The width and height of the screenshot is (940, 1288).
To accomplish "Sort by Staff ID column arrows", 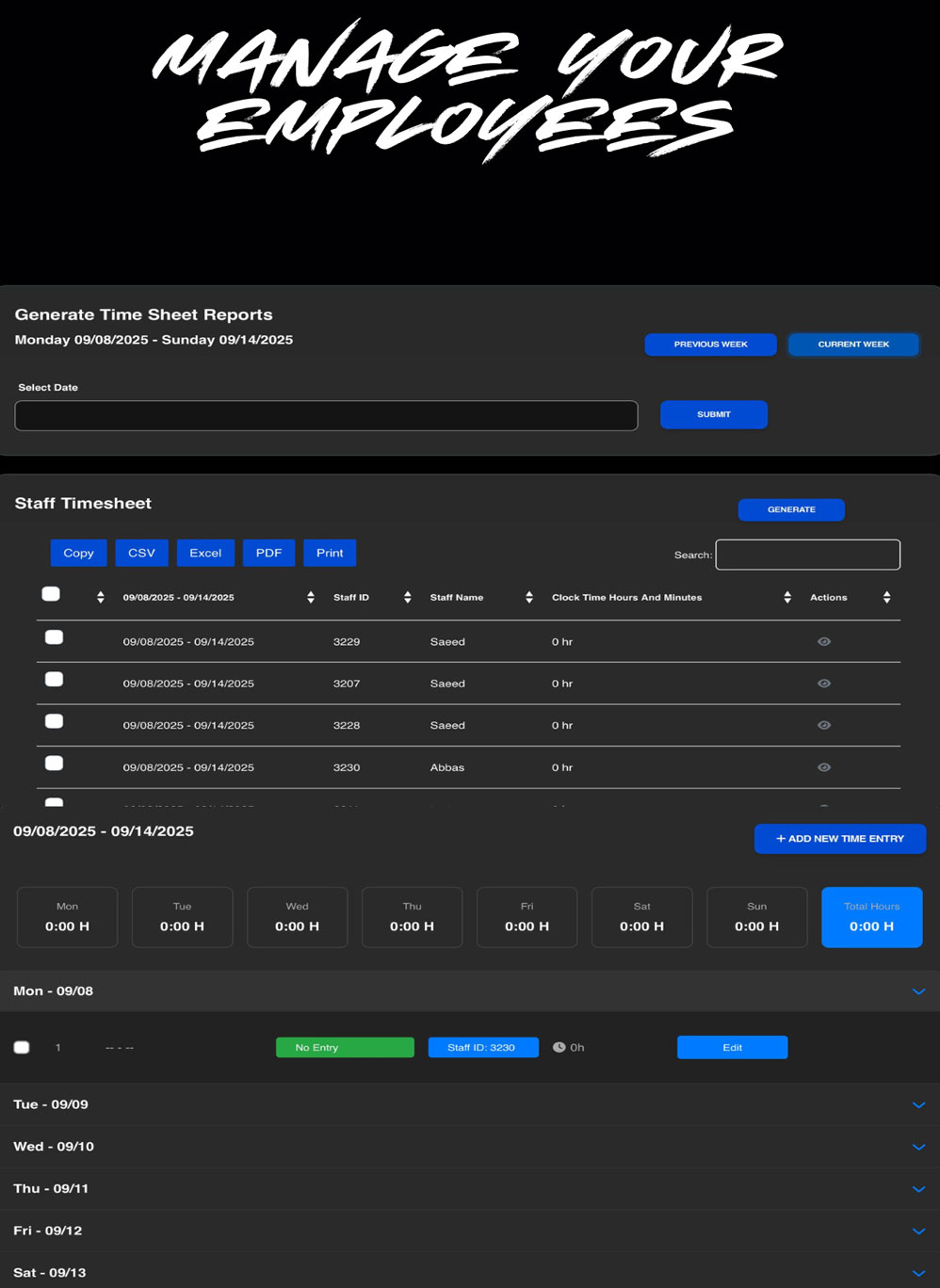I will coord(407,598).
